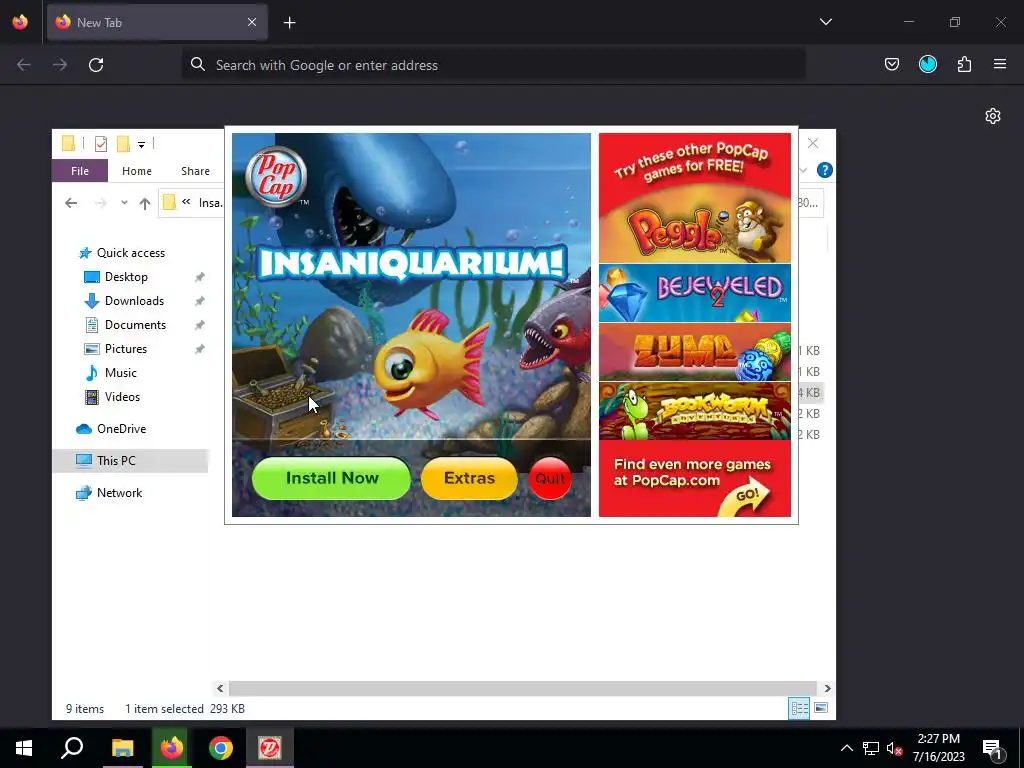Open the Save to Pocket icon
Screen dimensions: 1024x768
pyautogui.click(x=891, y=64)
